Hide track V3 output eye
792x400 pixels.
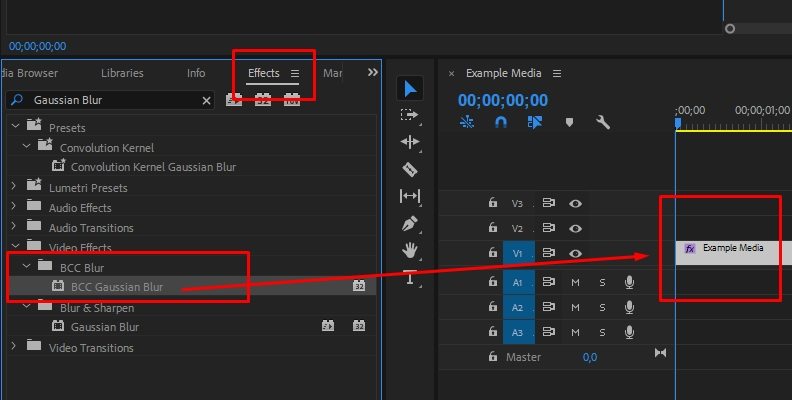pyautogui.click(x=575, y=204)
